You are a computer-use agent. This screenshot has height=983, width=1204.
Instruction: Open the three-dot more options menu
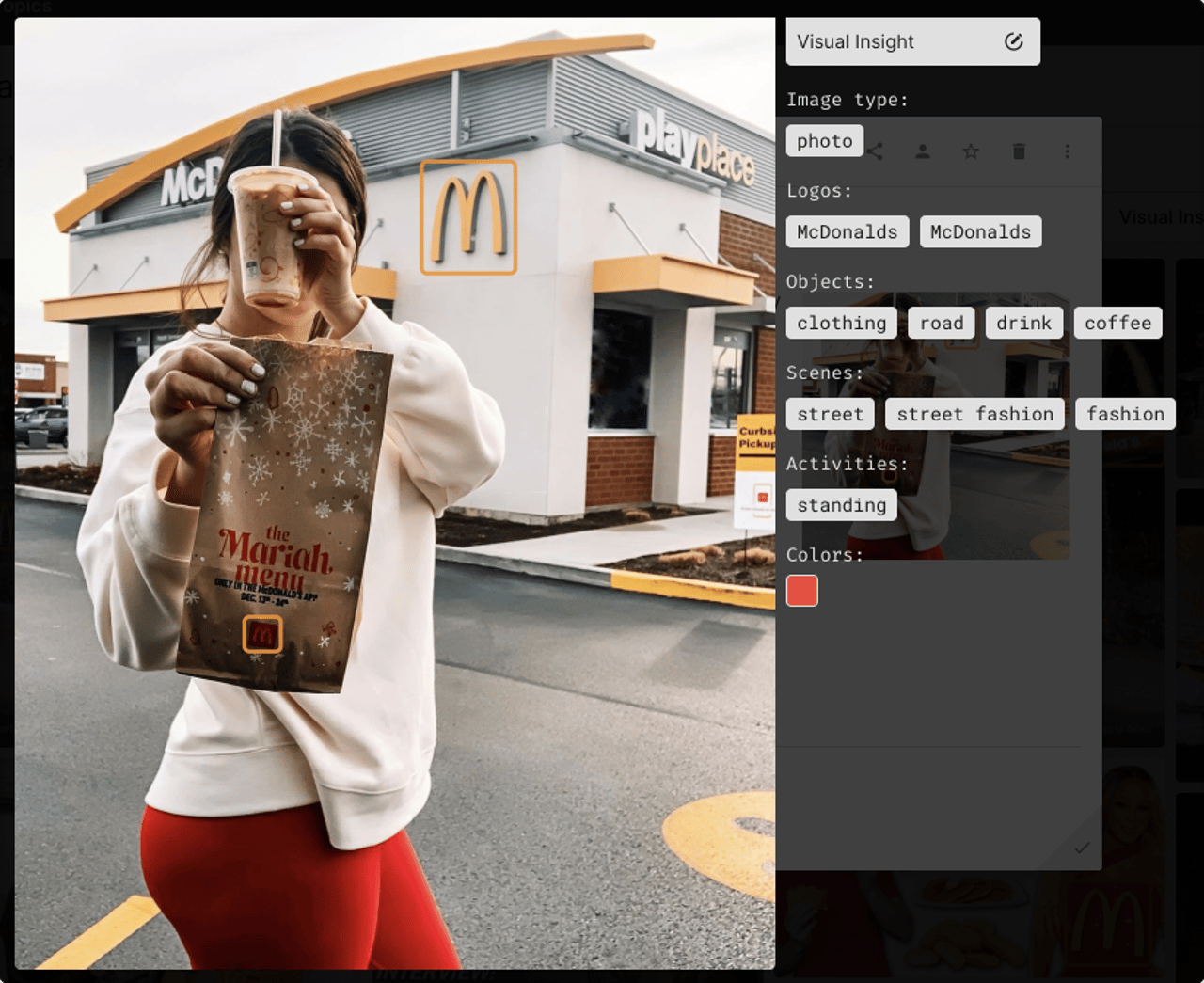pyautogui.click(x=1067, y=151)
